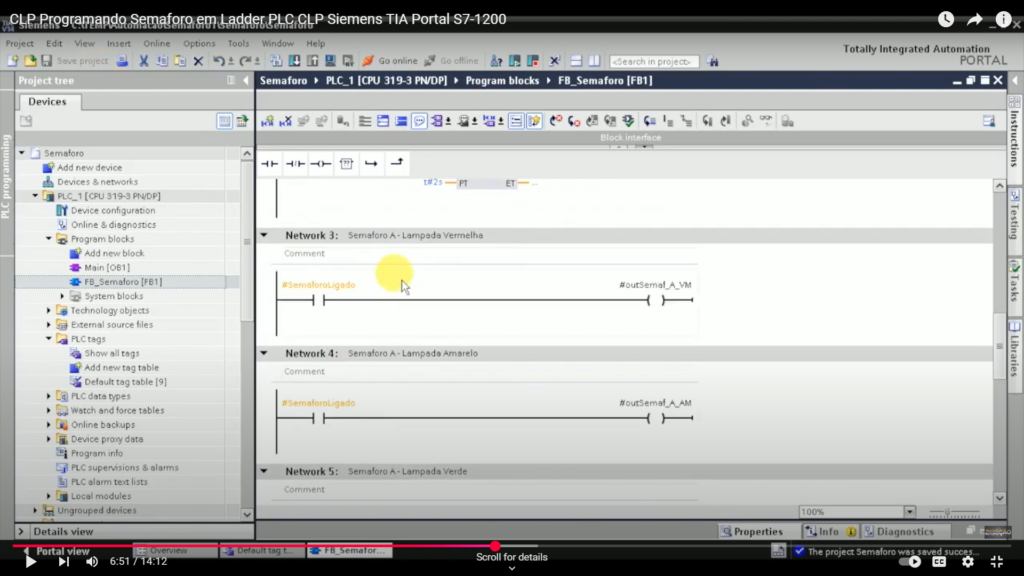Click the Print icon in main toolbar

click(x=122, y=61)
